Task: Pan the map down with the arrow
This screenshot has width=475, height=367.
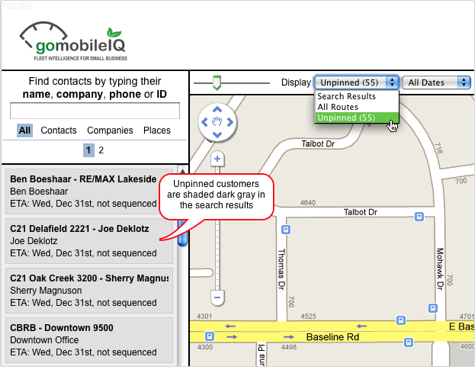Action: point(217,135)
